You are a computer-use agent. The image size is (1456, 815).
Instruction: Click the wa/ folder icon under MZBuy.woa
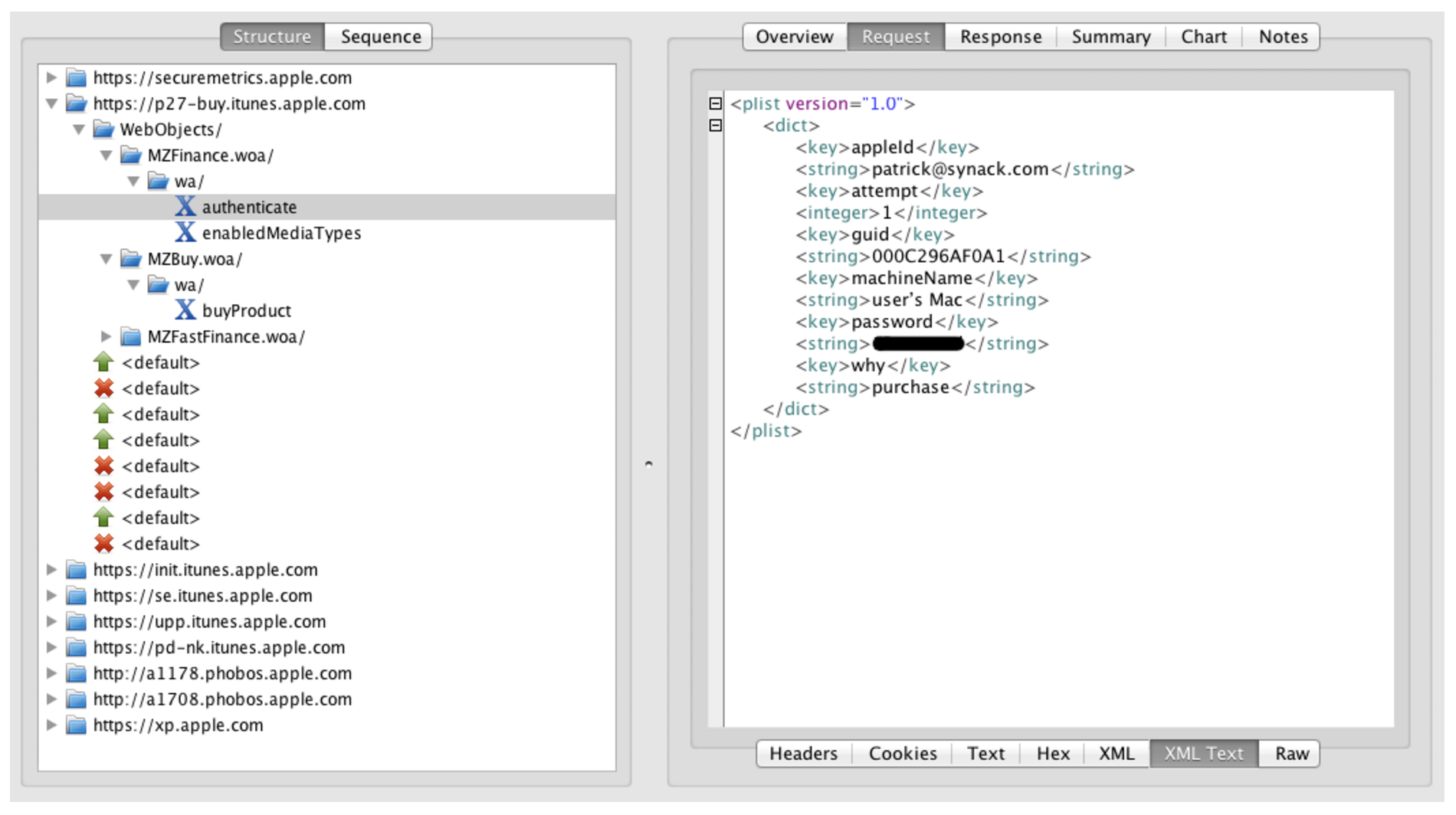click(158, 285)
